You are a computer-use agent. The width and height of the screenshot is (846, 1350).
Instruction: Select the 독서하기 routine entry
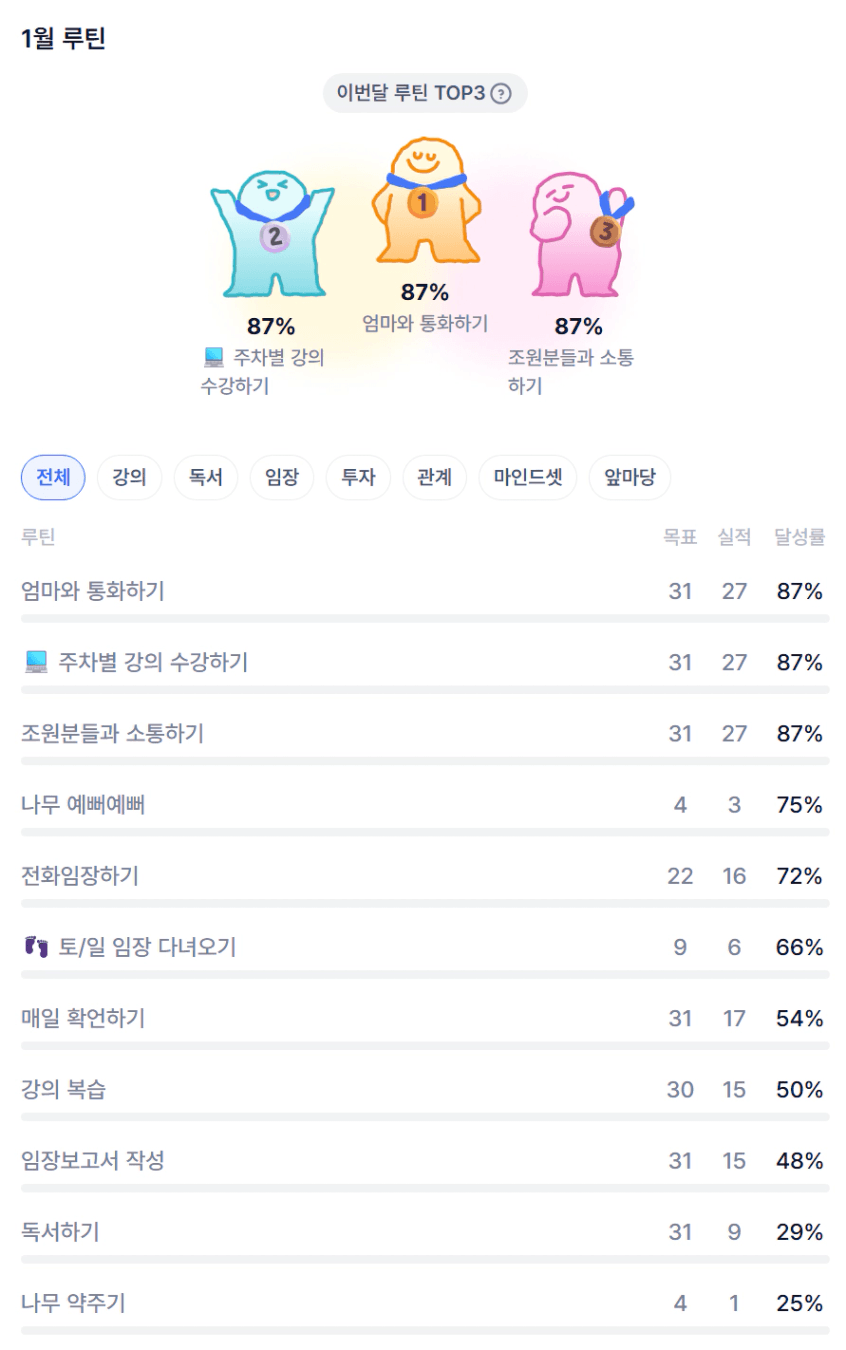(x=60, y=1232)
